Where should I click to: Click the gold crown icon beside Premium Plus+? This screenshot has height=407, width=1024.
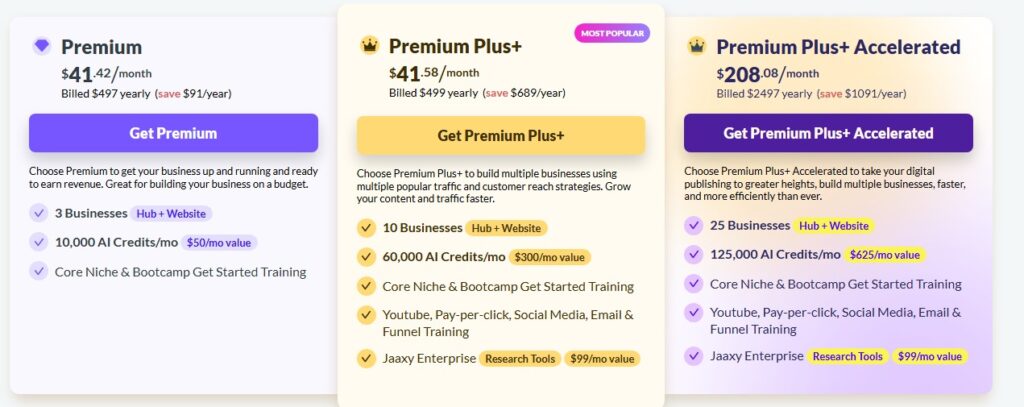370,45
